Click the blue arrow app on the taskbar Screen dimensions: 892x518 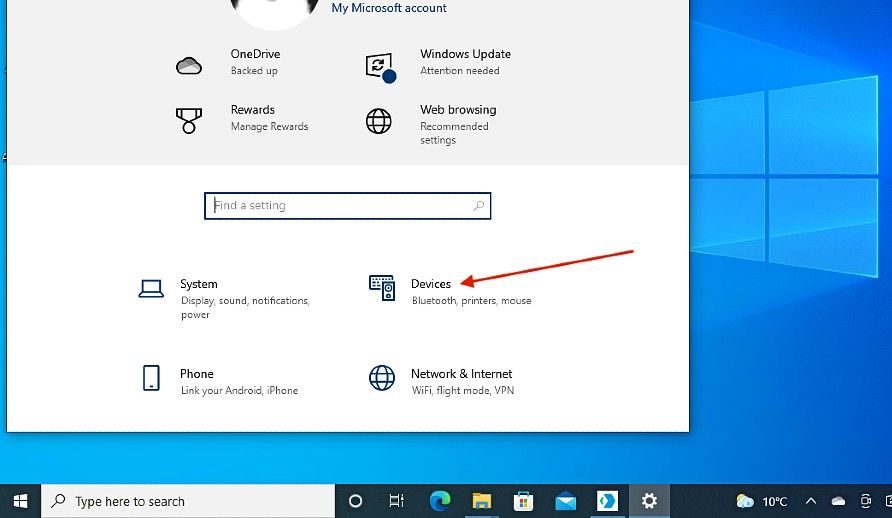pos(607,501)
